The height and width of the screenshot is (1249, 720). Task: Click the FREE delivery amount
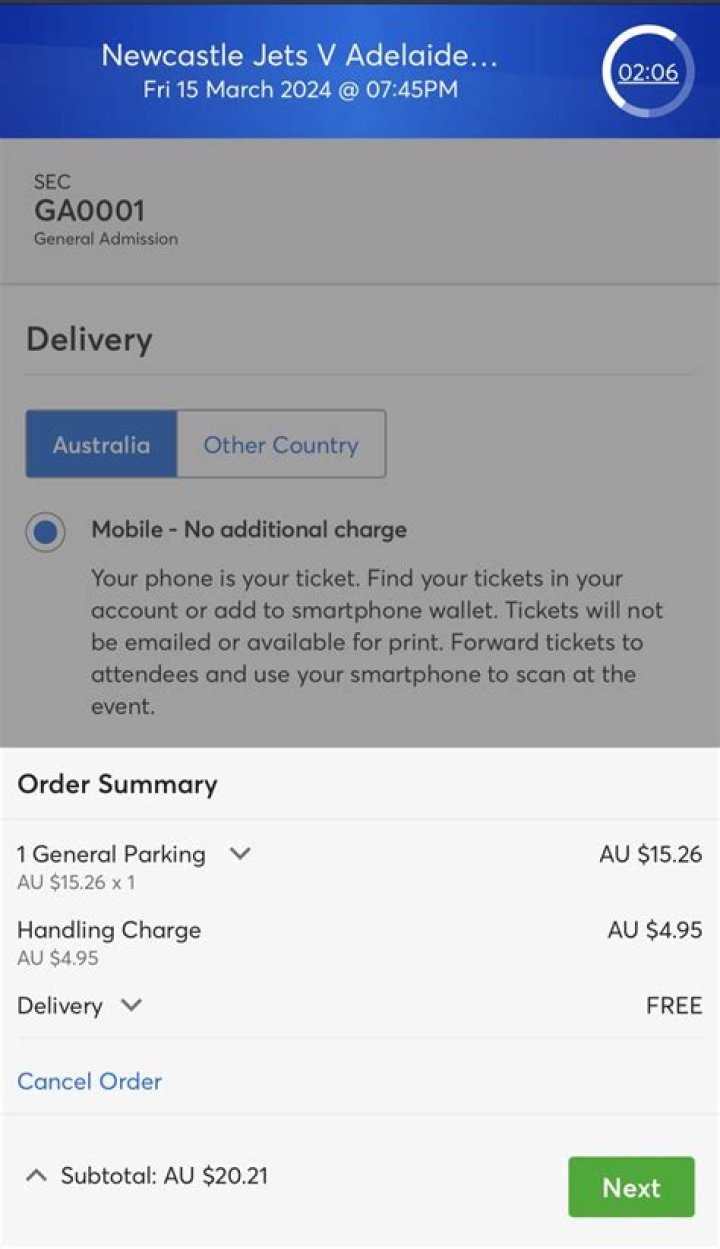[x=674, y=1006]
